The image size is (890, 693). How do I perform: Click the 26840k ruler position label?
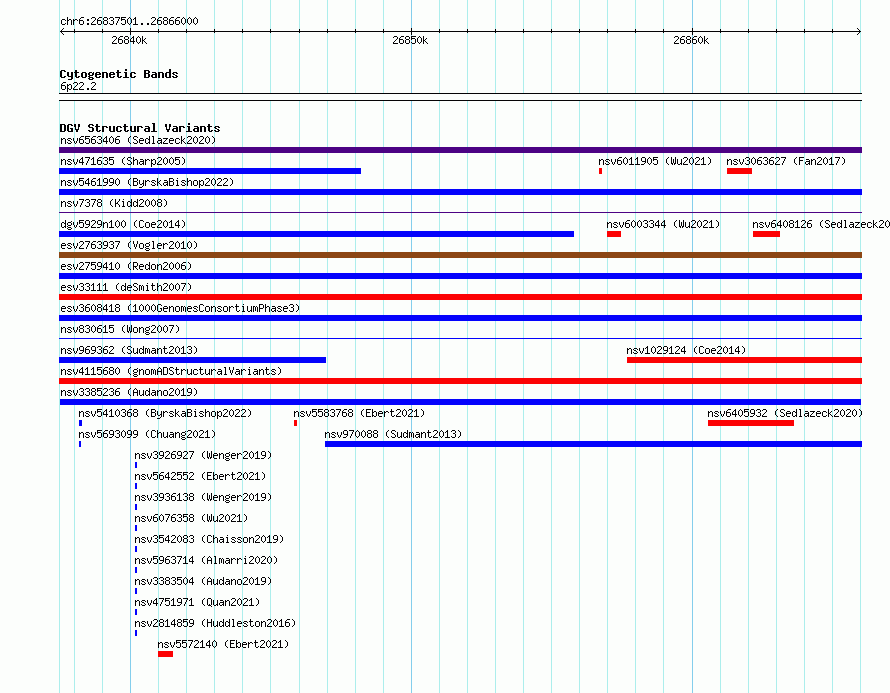(129, 40)
